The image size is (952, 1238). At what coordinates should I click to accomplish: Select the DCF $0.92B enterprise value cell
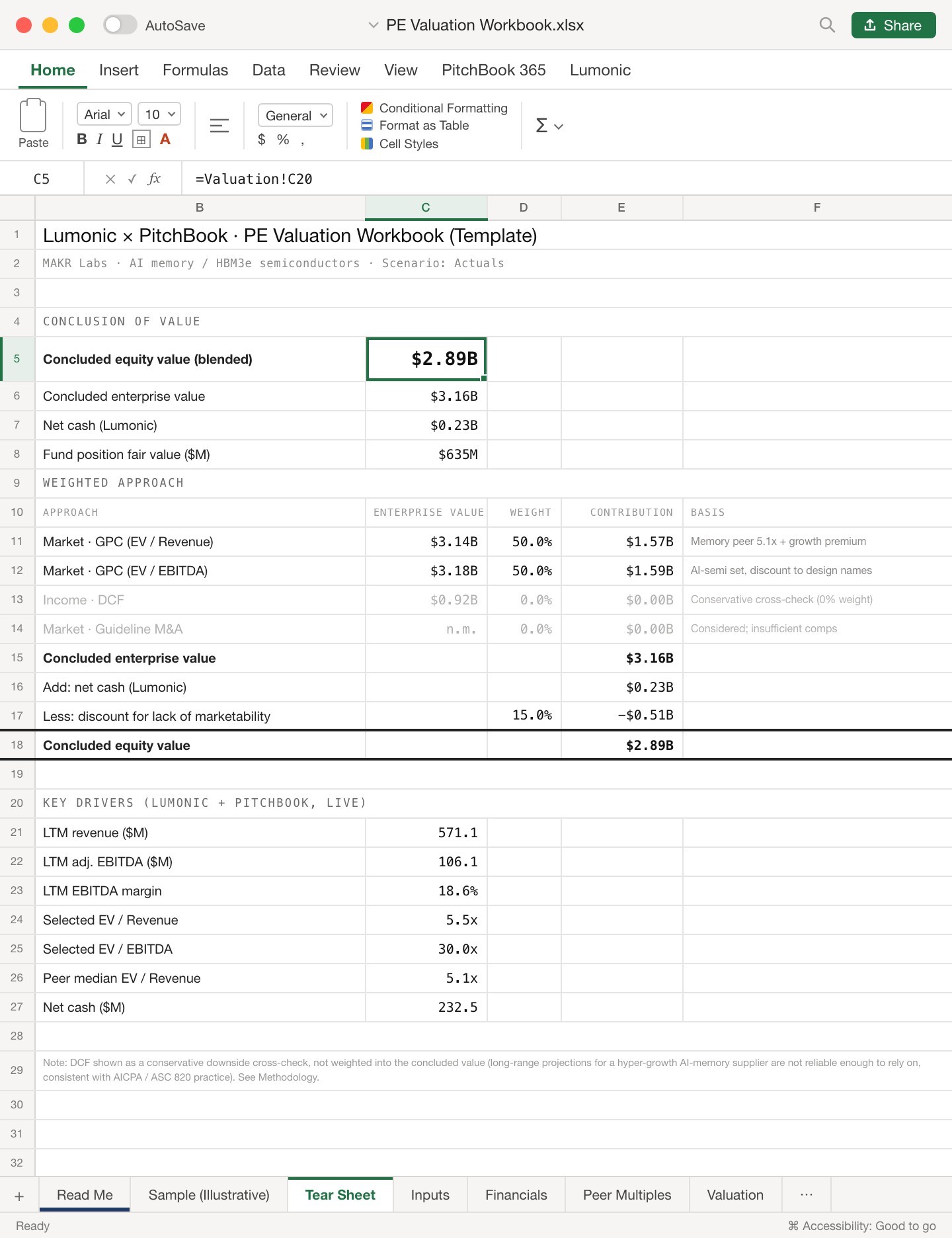coord(426,600)
